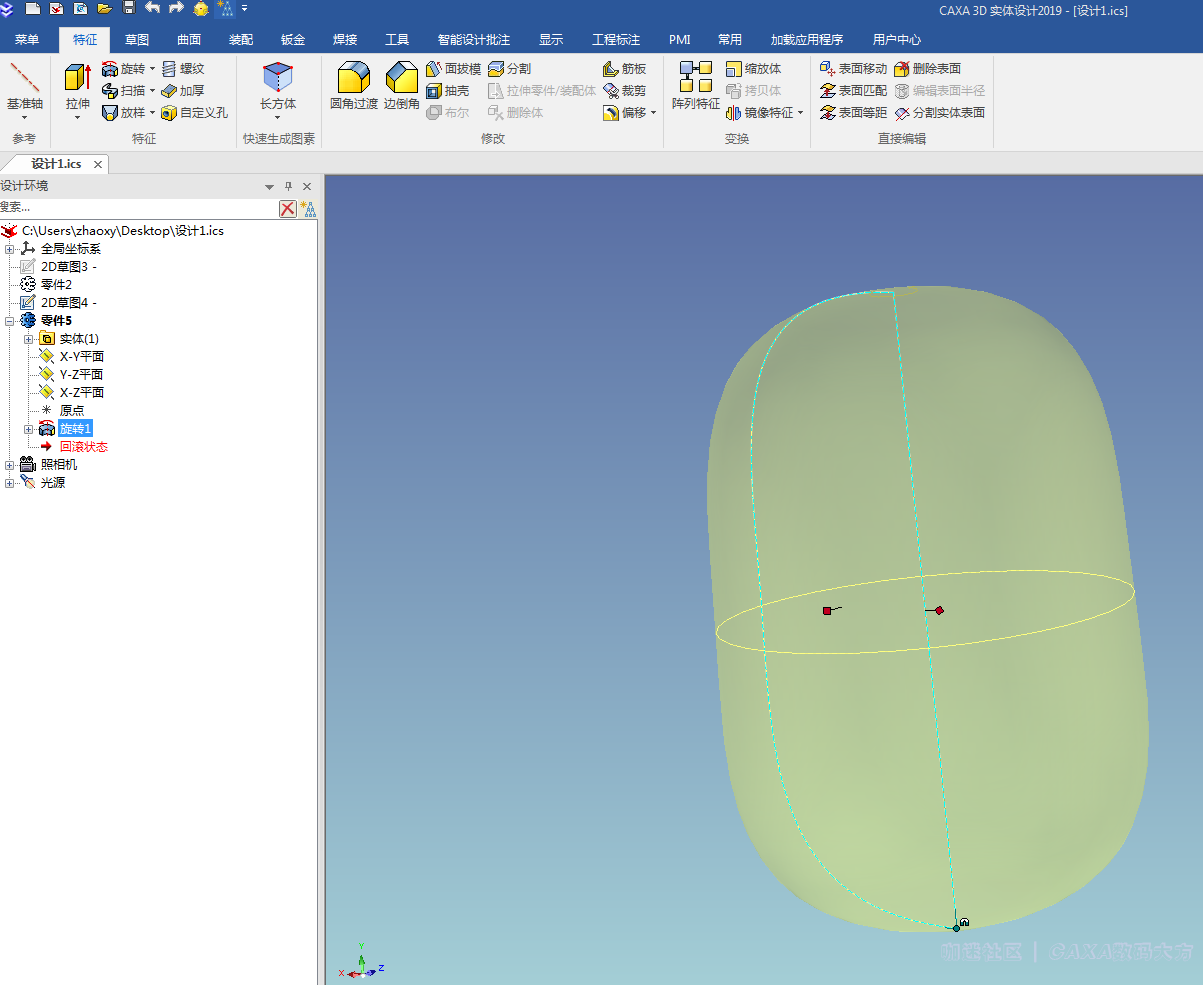1203x985 pixels.
Task: Choose the 扫描 sweep feature tool
Action: (123, 91)
